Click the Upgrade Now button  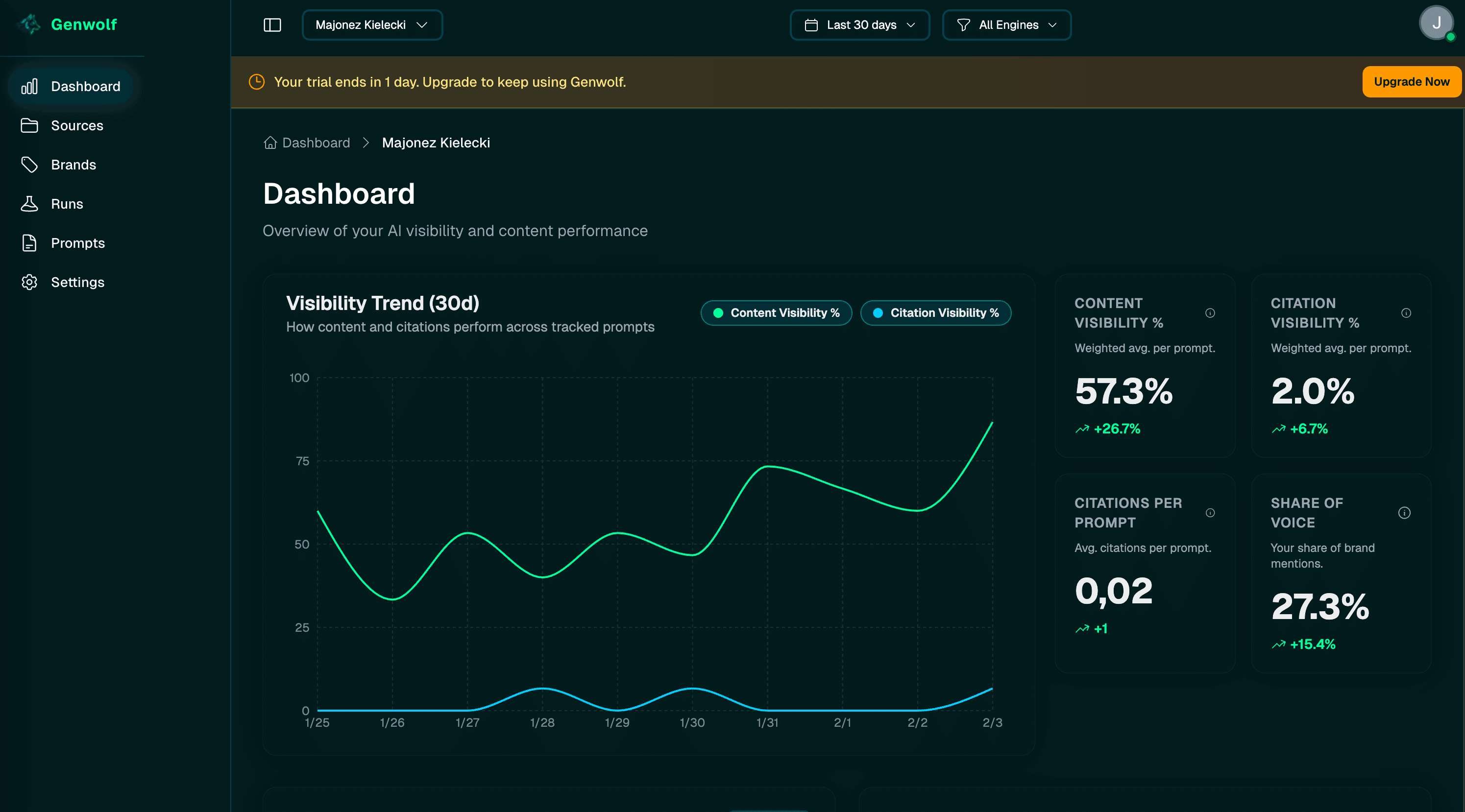coord(1412,81)
